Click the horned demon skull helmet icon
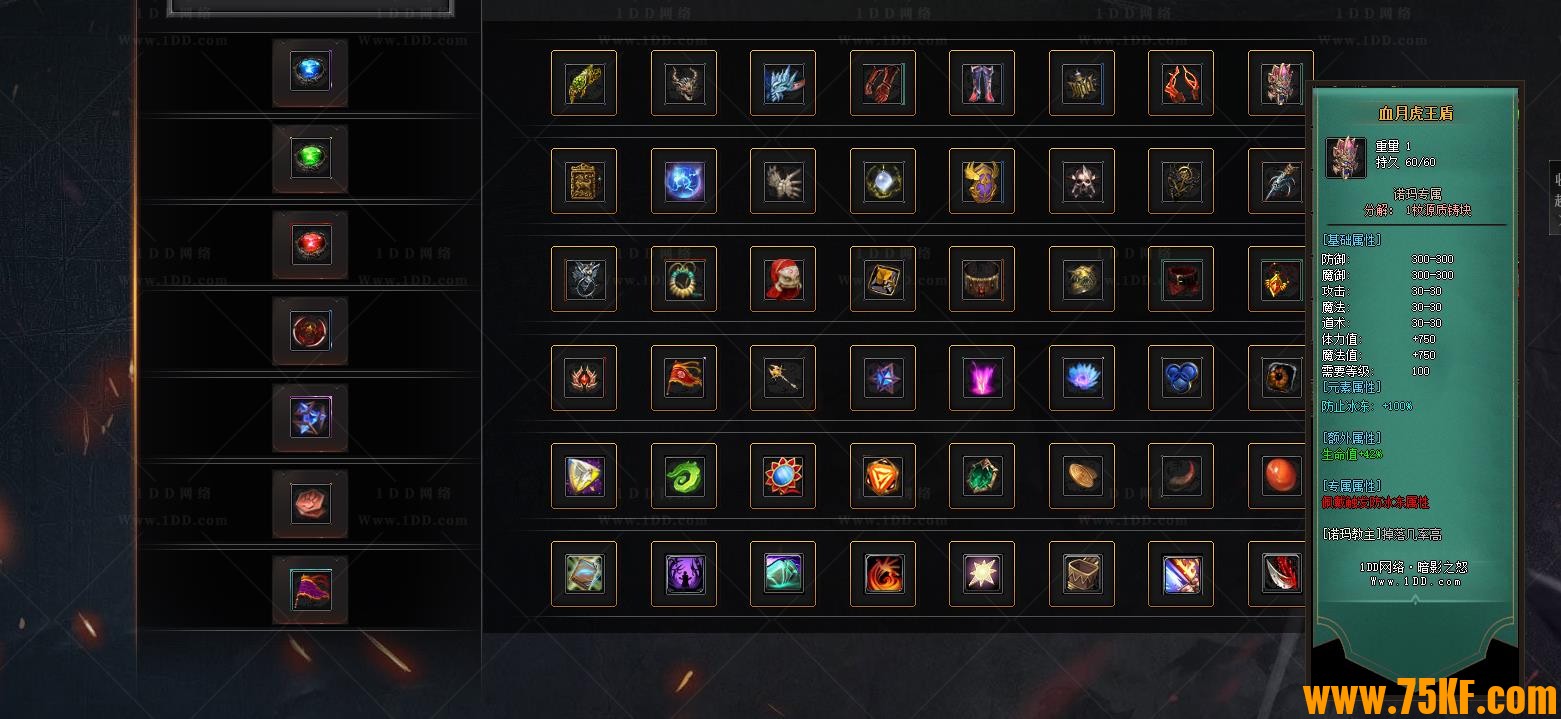 684,83
